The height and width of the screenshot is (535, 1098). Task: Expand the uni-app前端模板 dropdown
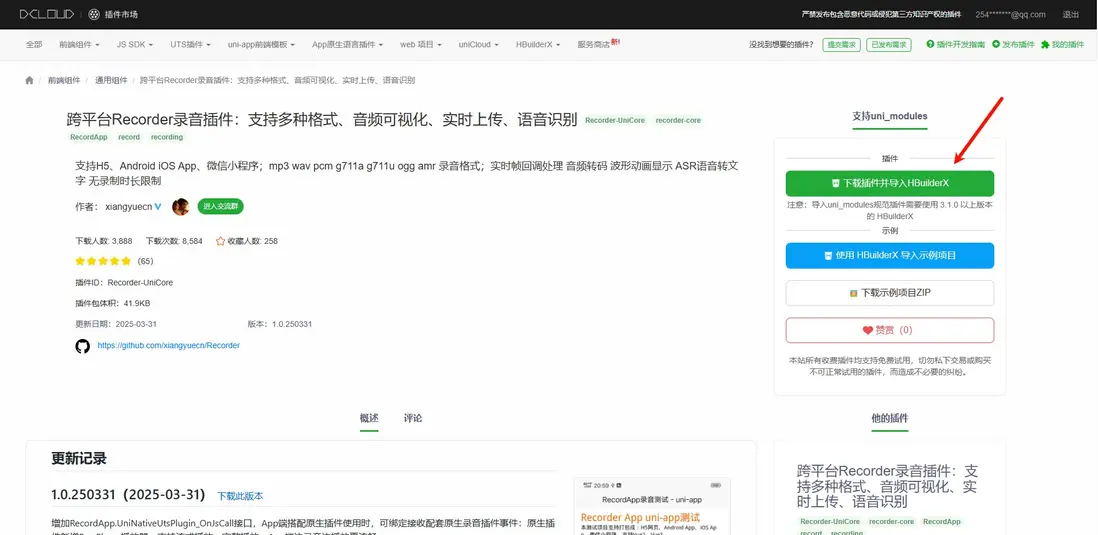(261, 44)
